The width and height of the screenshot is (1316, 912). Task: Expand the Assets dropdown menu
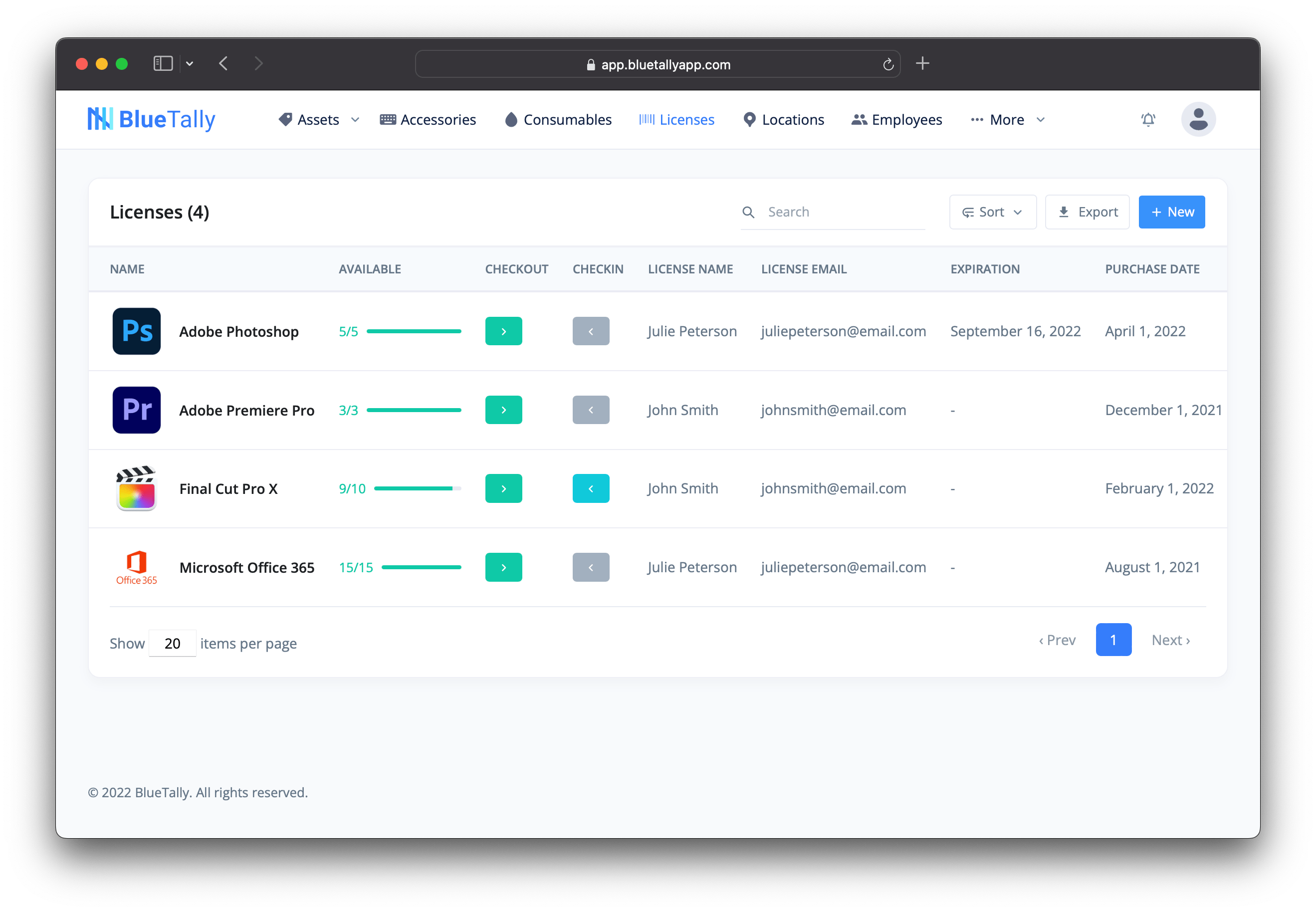pos(355,119)
